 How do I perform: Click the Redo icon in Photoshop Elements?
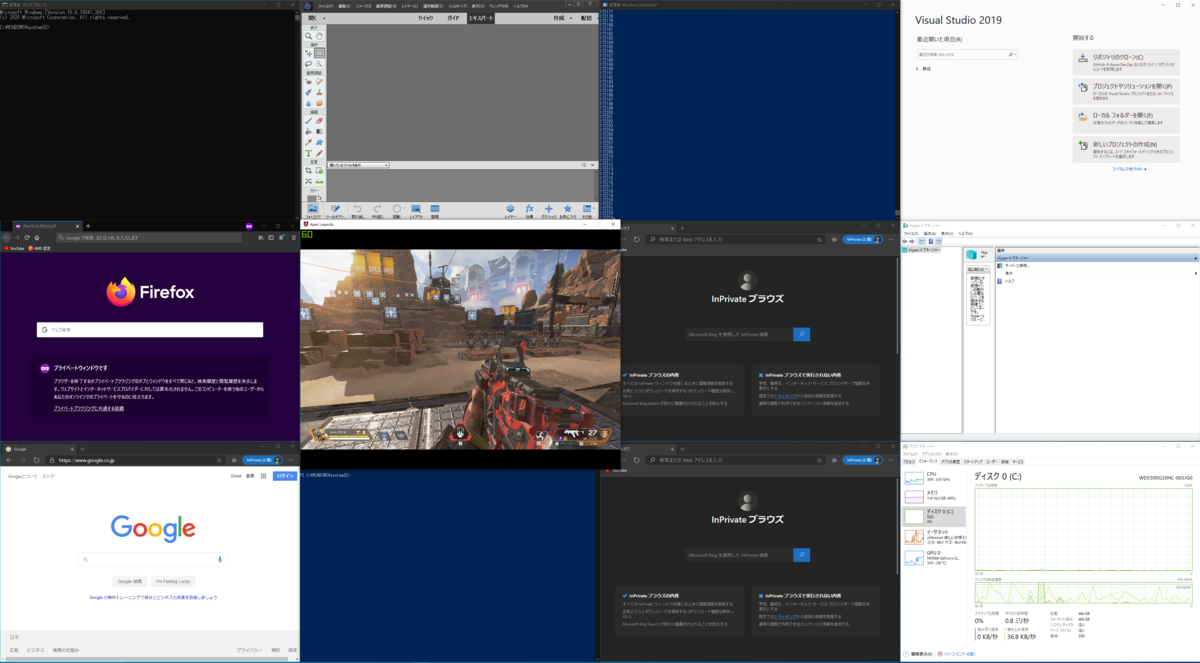[x=378, y=209]
